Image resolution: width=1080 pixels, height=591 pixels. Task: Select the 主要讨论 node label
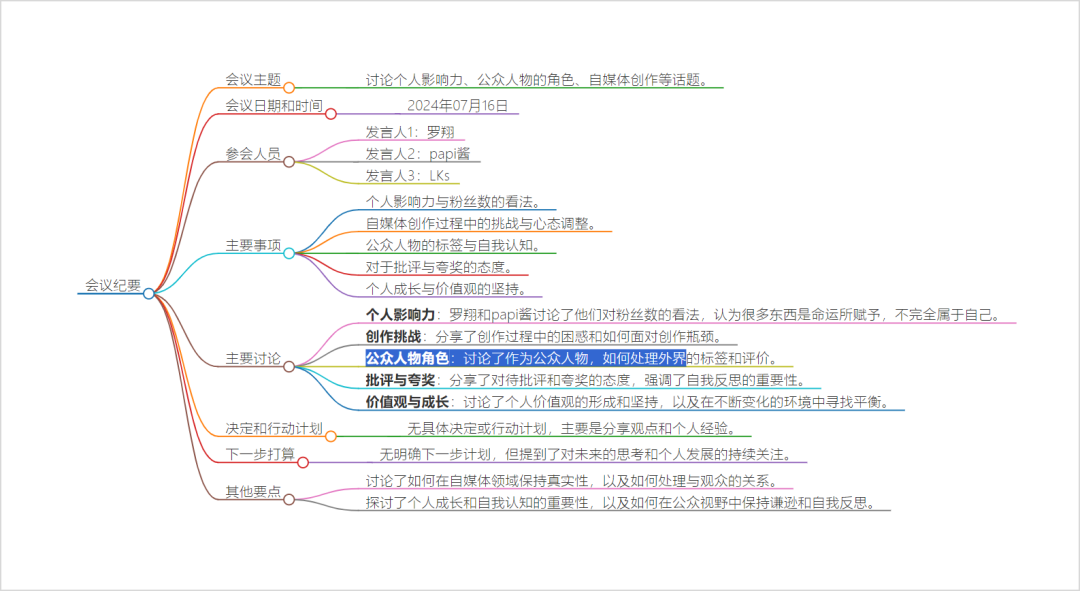253,358
